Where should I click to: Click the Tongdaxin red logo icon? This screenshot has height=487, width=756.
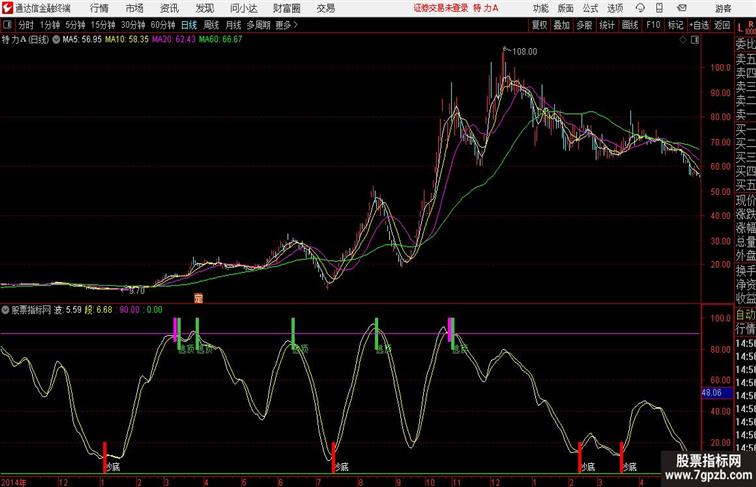7,8
